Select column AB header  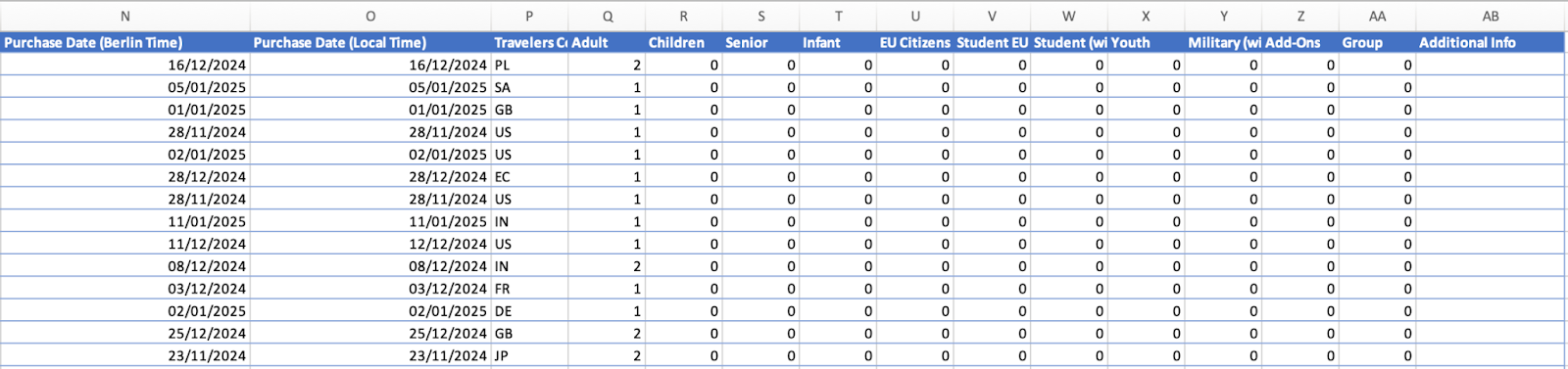pos(1491,17)
